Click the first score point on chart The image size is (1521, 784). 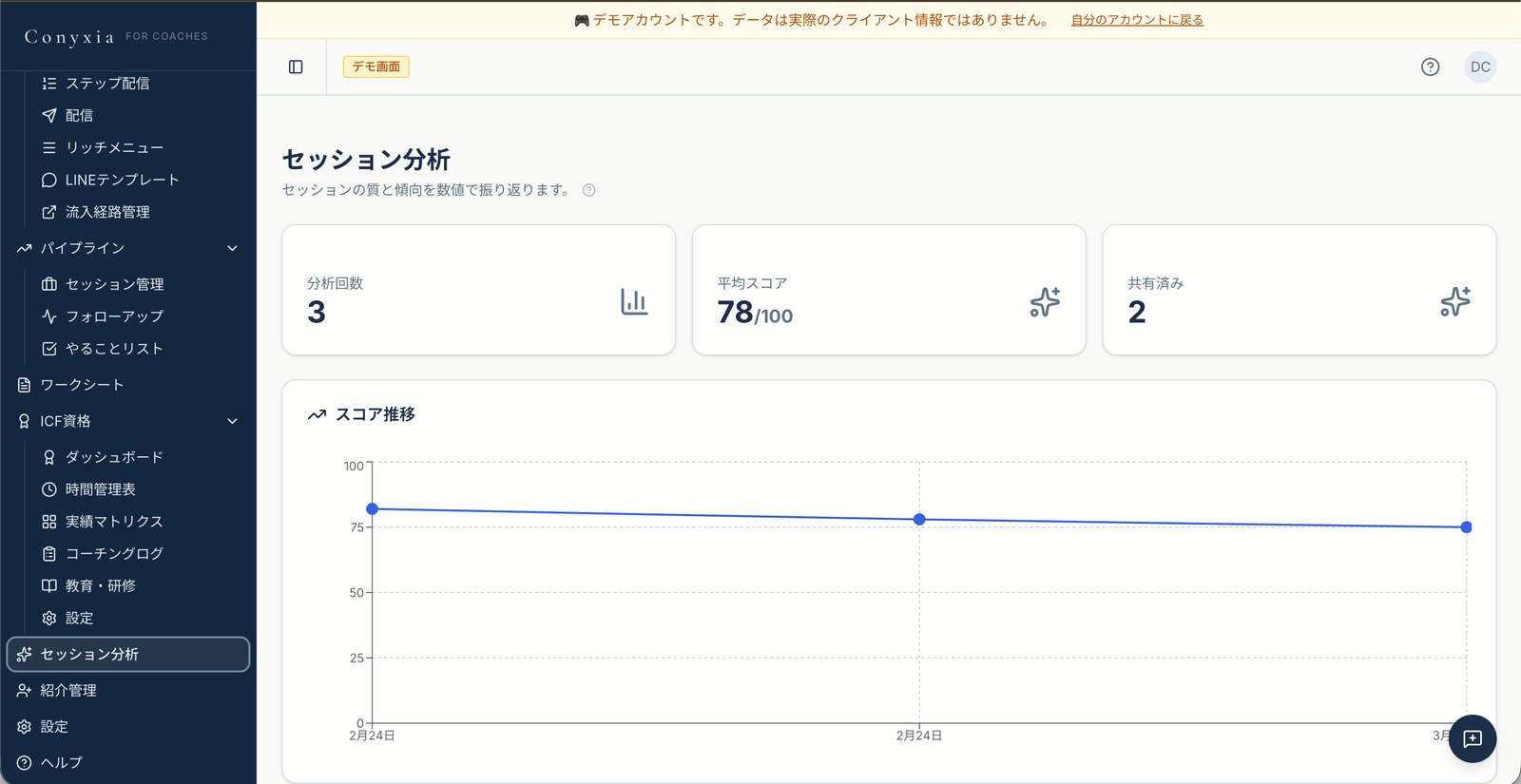pyautogui.click(x=373, y=509)
